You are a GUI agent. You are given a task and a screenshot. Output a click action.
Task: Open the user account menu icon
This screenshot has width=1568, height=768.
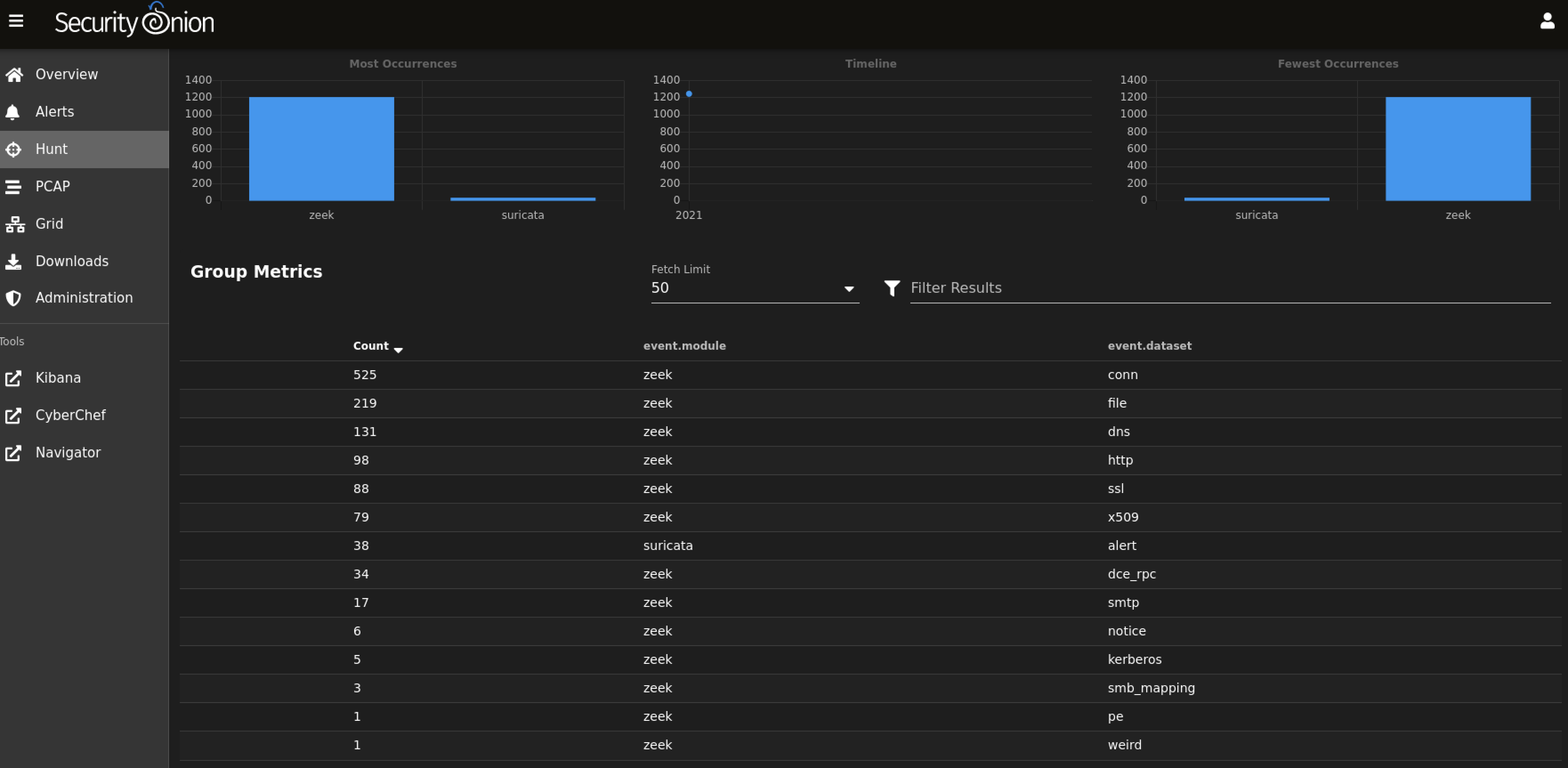1547,21
